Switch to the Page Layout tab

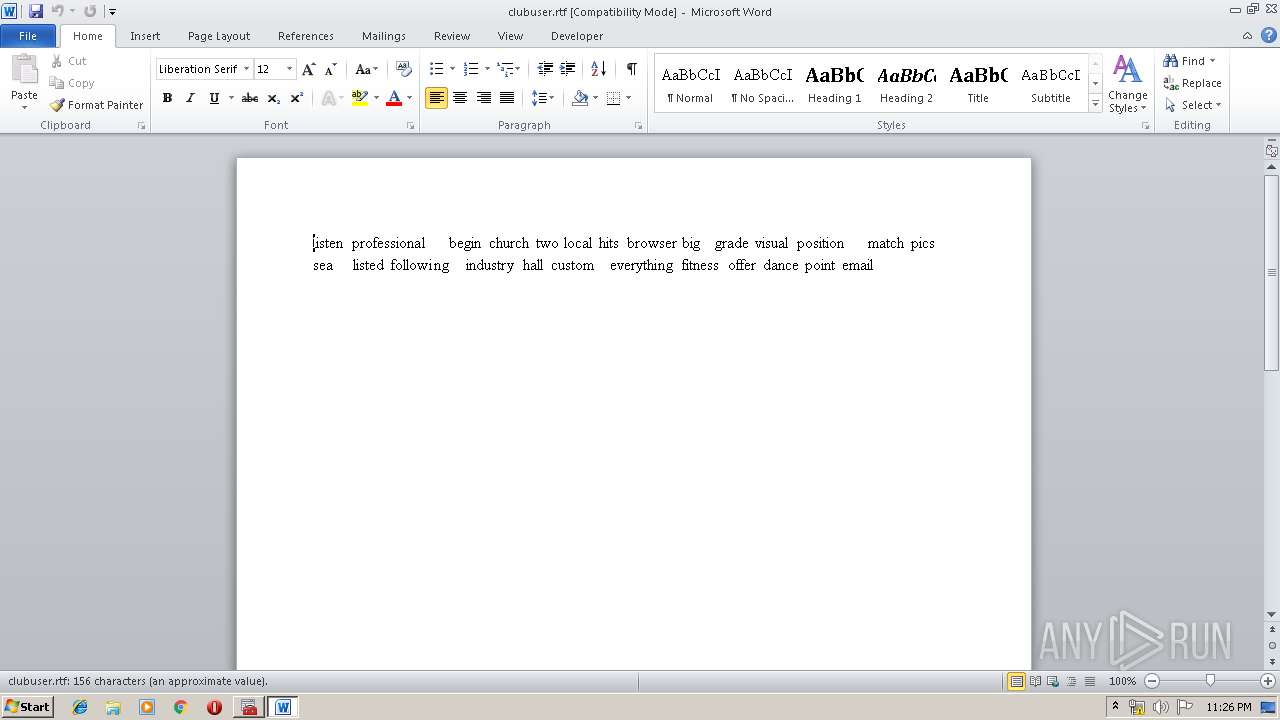pos(219,36)
